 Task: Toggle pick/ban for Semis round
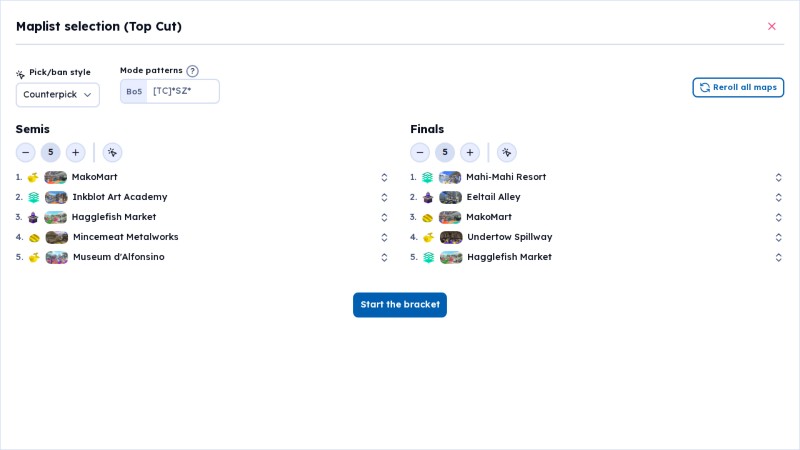coord(112,152)
